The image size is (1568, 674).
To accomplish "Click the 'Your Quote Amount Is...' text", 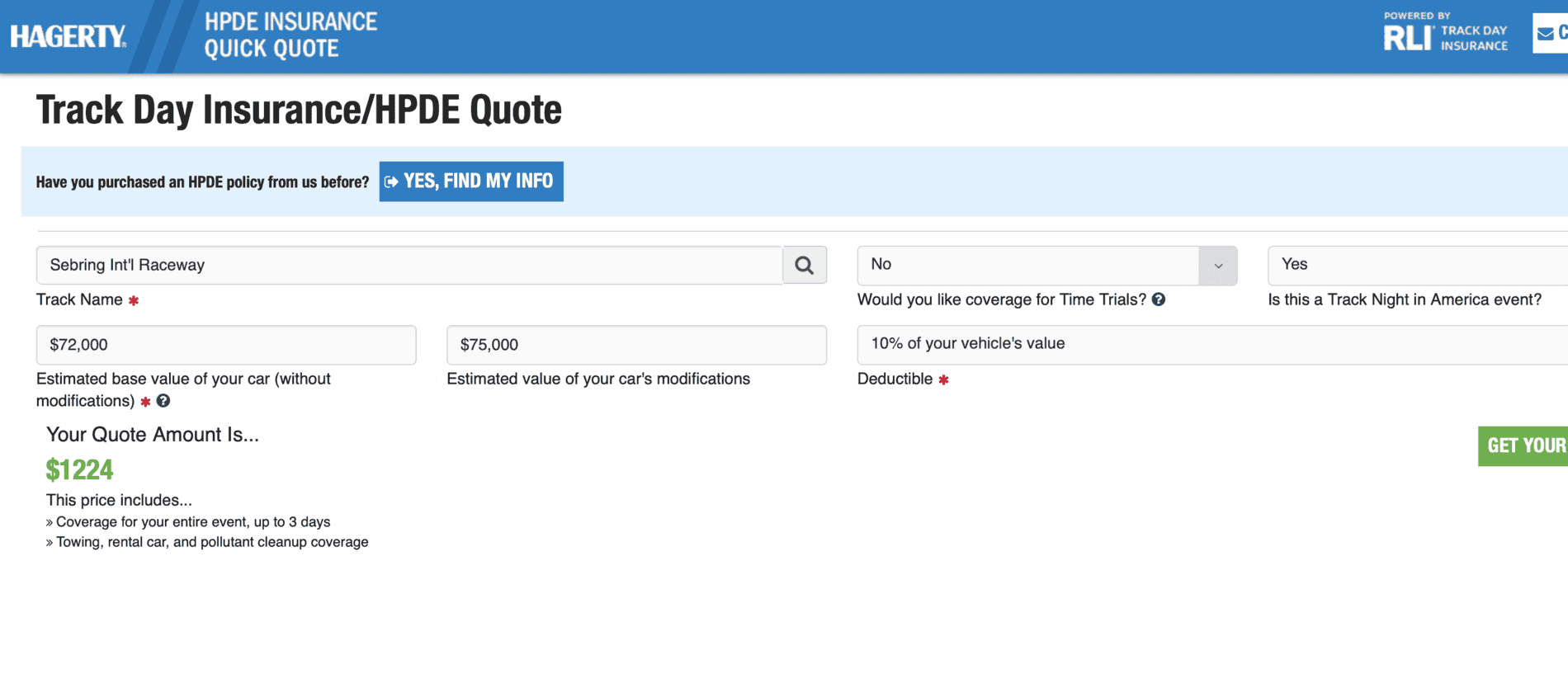I will tap(153, 435).
